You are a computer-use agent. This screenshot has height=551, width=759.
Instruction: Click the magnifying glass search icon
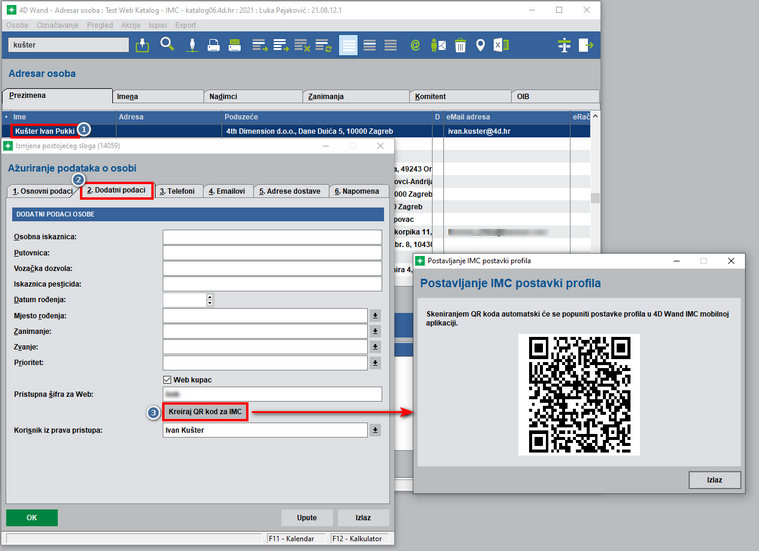click(167, 45)
